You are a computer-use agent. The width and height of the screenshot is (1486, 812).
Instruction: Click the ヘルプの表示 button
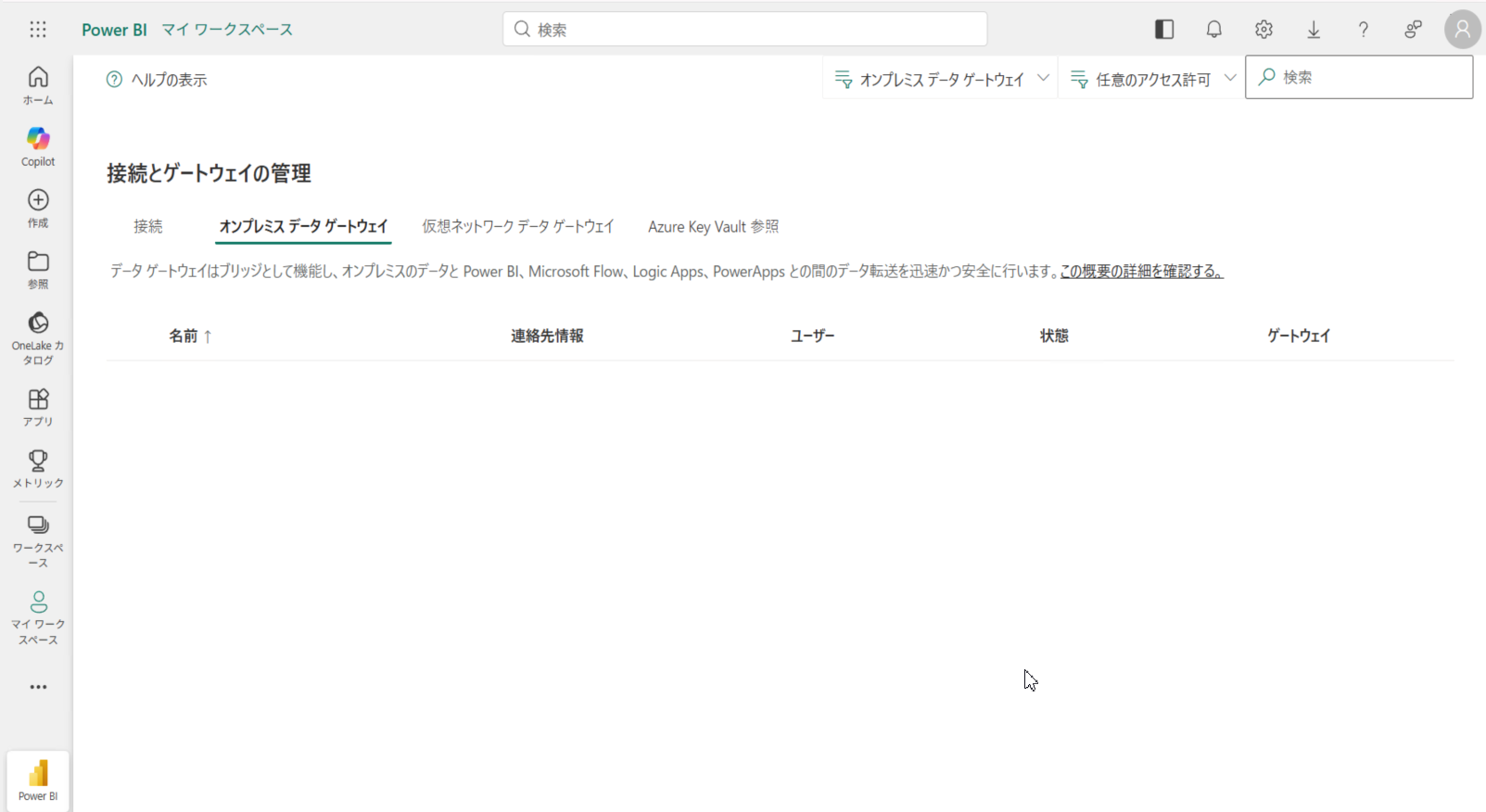(x=157, y=80)
